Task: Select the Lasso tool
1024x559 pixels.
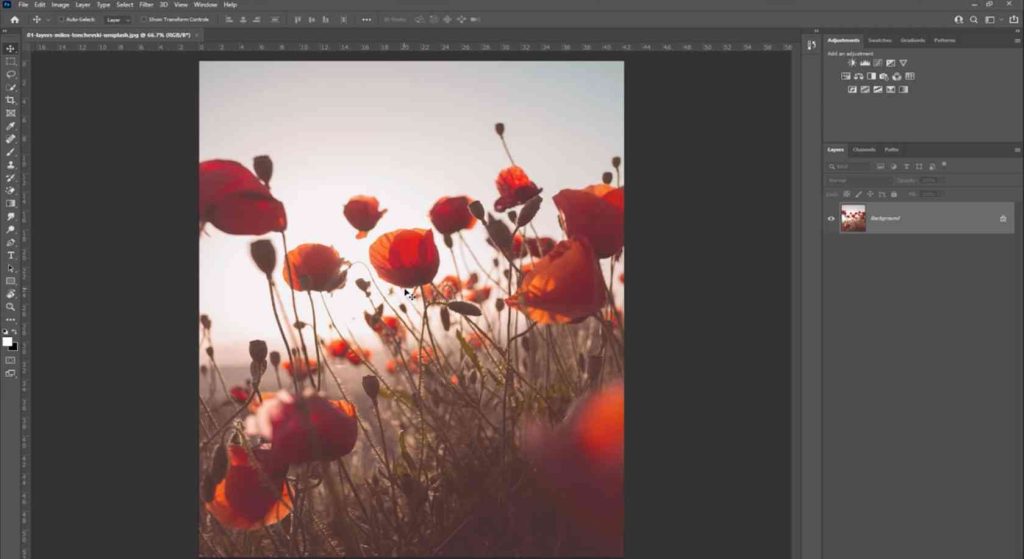Action: pos(10,74)
